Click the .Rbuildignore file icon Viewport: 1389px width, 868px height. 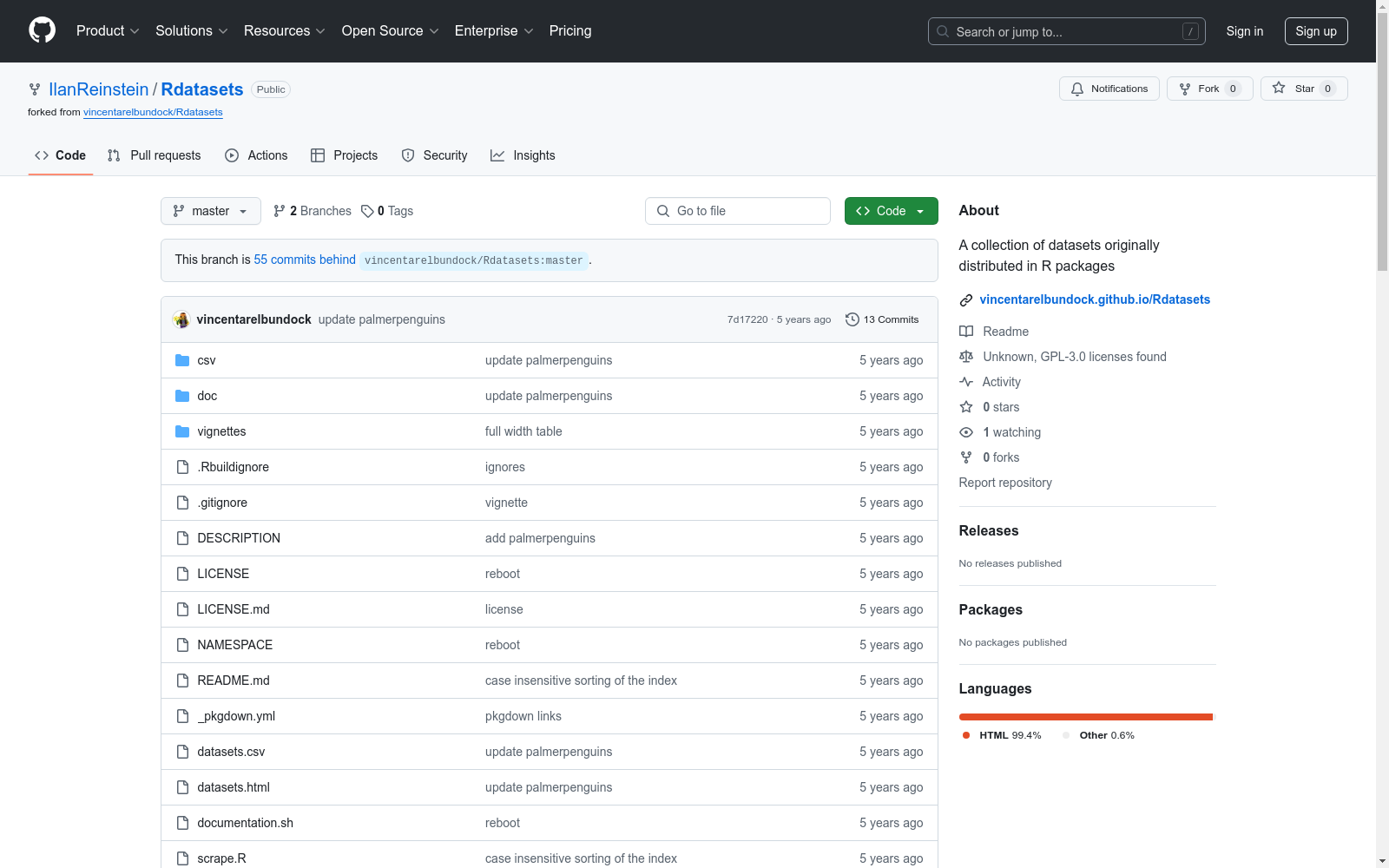[x=182, y=467]
